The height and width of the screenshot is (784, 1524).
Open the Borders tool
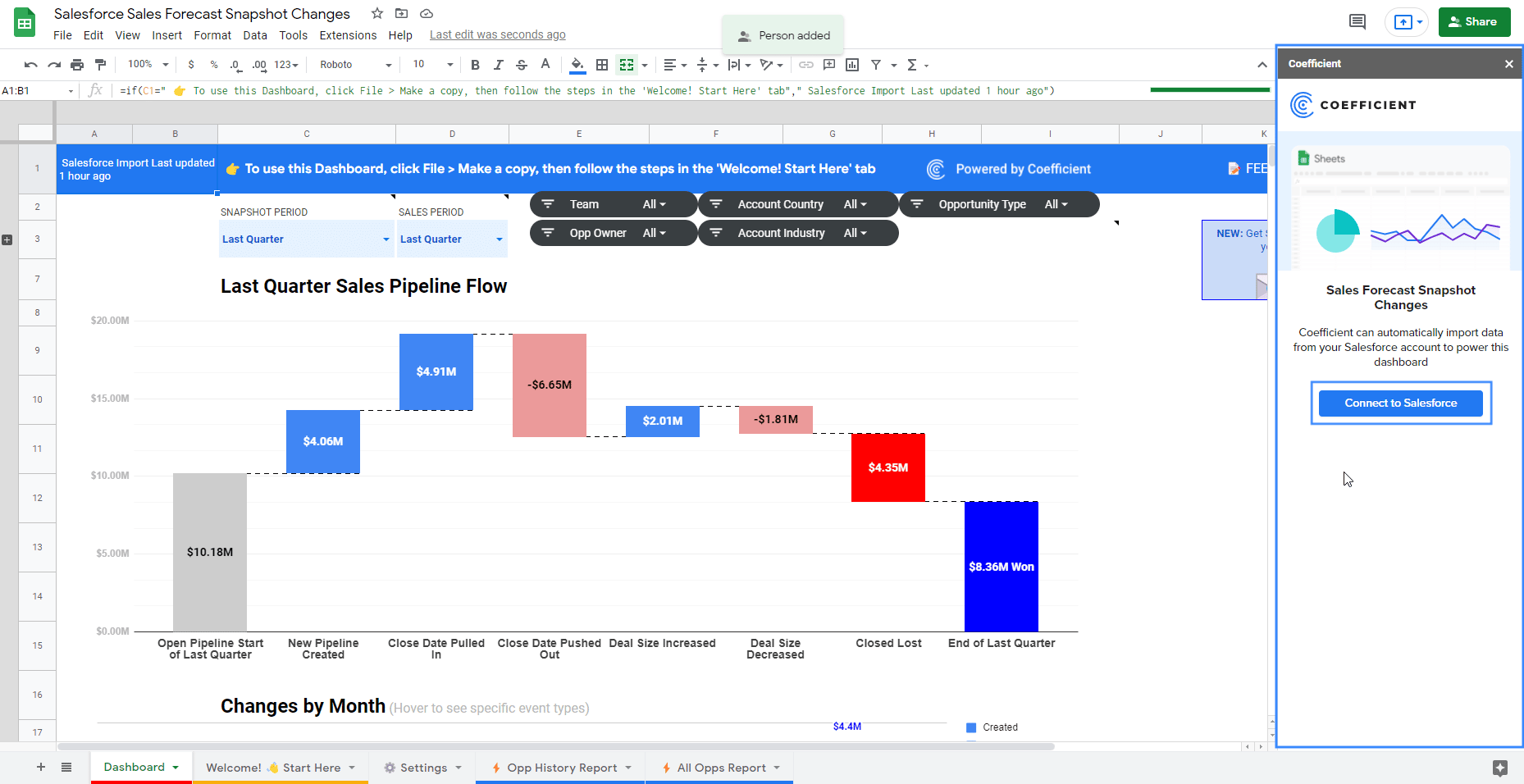(602, 65)
